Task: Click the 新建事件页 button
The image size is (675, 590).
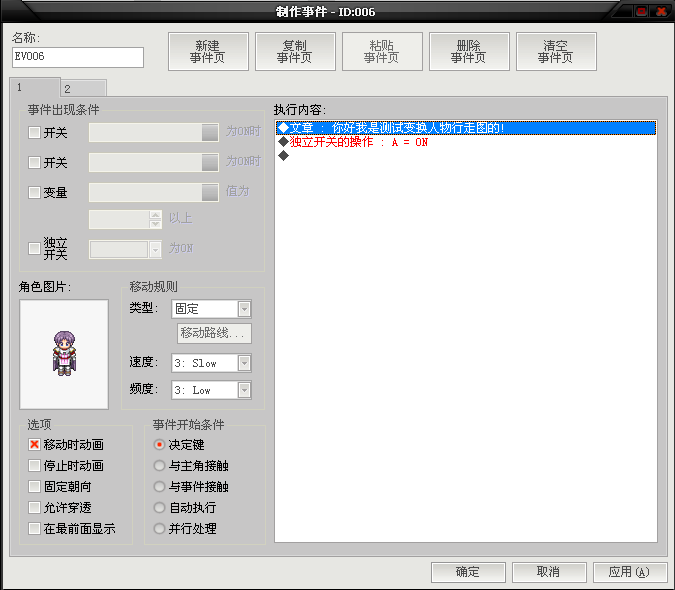Action: tap(208, 52)
